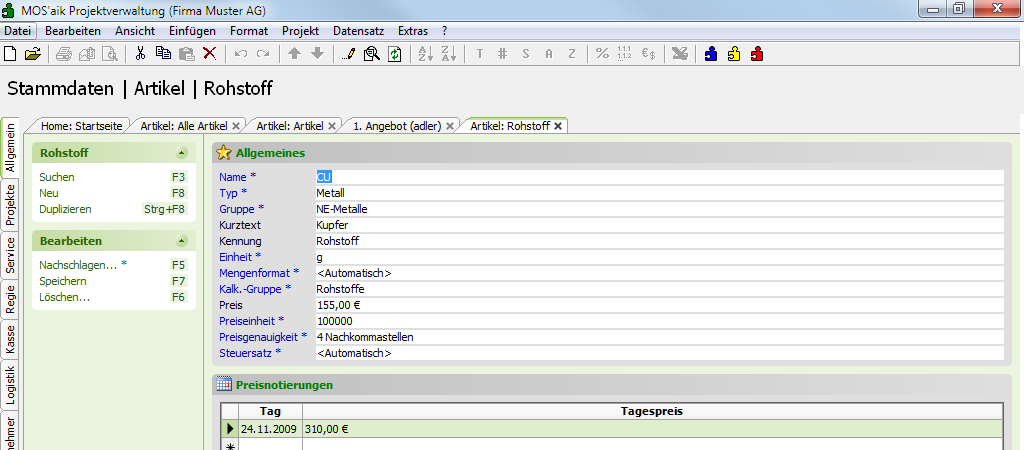
Task: Click the New document toolbar icon
Action: pyautogui.click(x=10, y=54)
